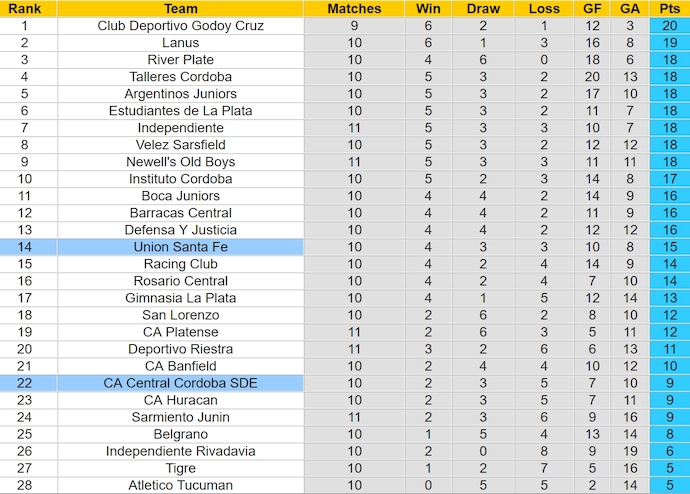Select Racing Club team name
This screenshot has height=494, width=690.
point(180,264)
